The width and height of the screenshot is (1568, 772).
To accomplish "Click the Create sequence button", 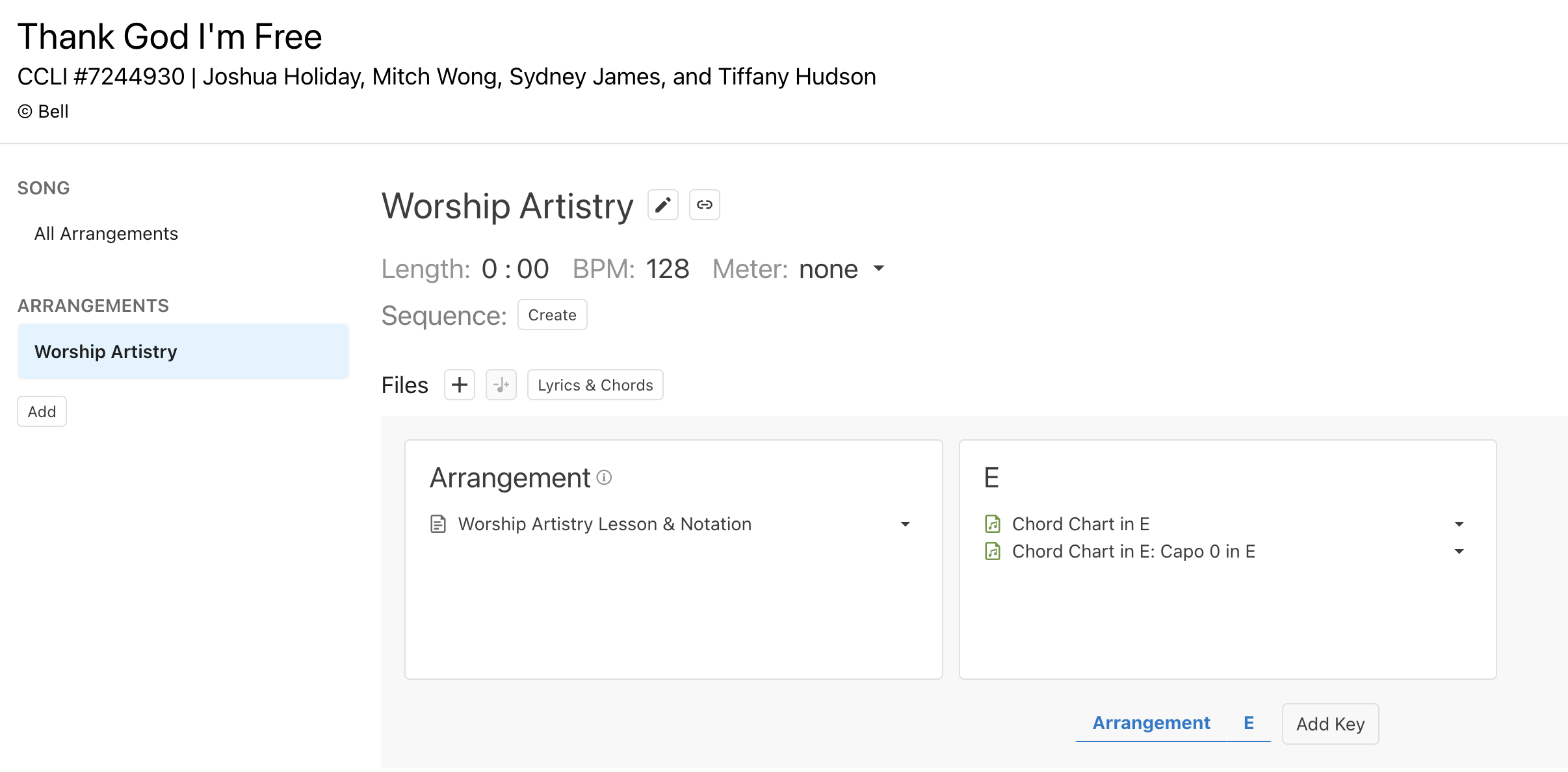I will point(552,315).
